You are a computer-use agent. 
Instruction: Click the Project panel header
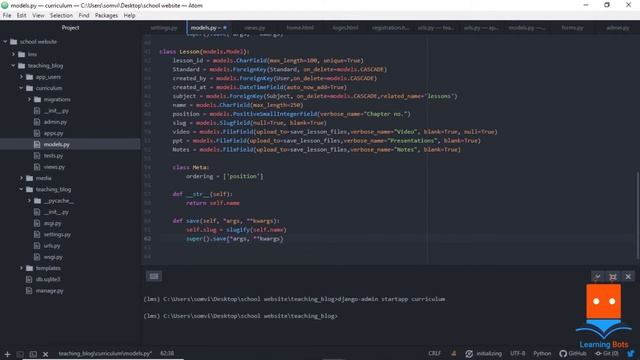pyautogui.click(x=70, y=27)
